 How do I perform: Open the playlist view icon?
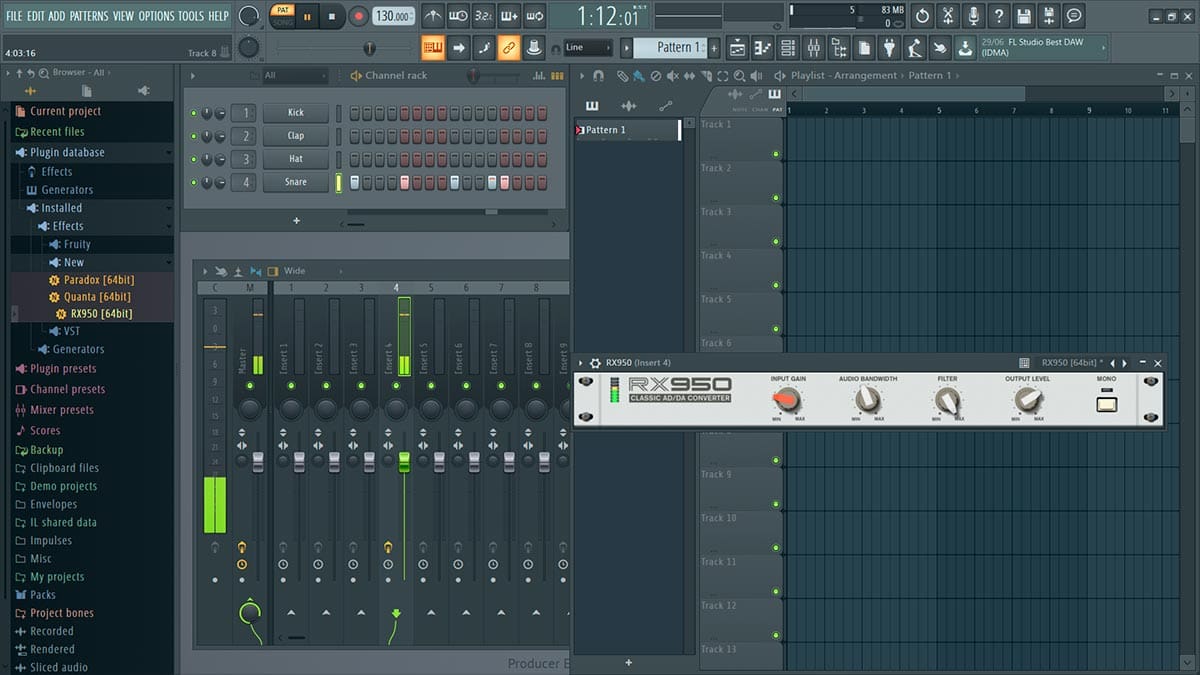point(737,47)
